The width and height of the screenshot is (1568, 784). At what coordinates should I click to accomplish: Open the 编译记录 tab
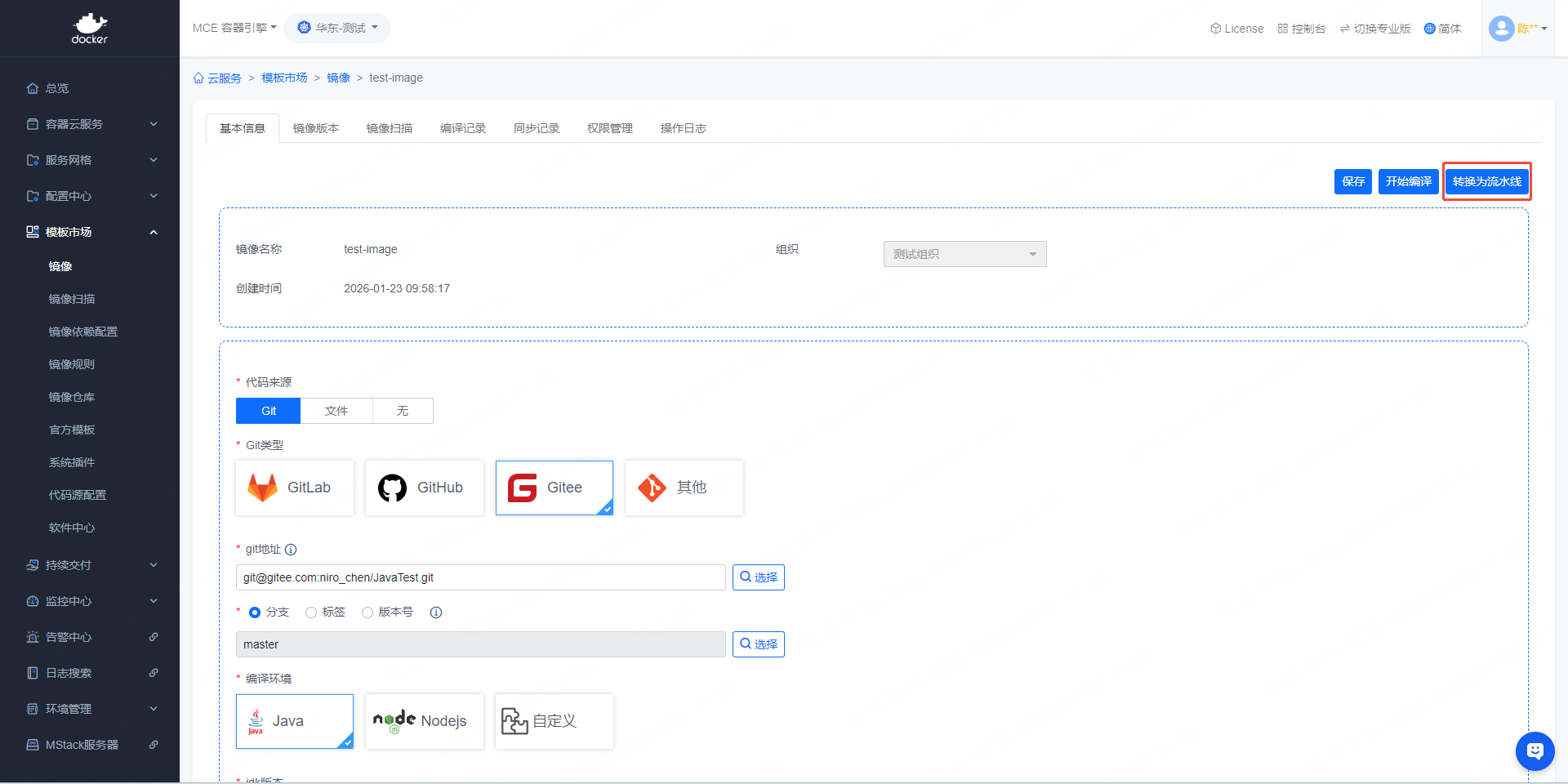click(463, 128)
